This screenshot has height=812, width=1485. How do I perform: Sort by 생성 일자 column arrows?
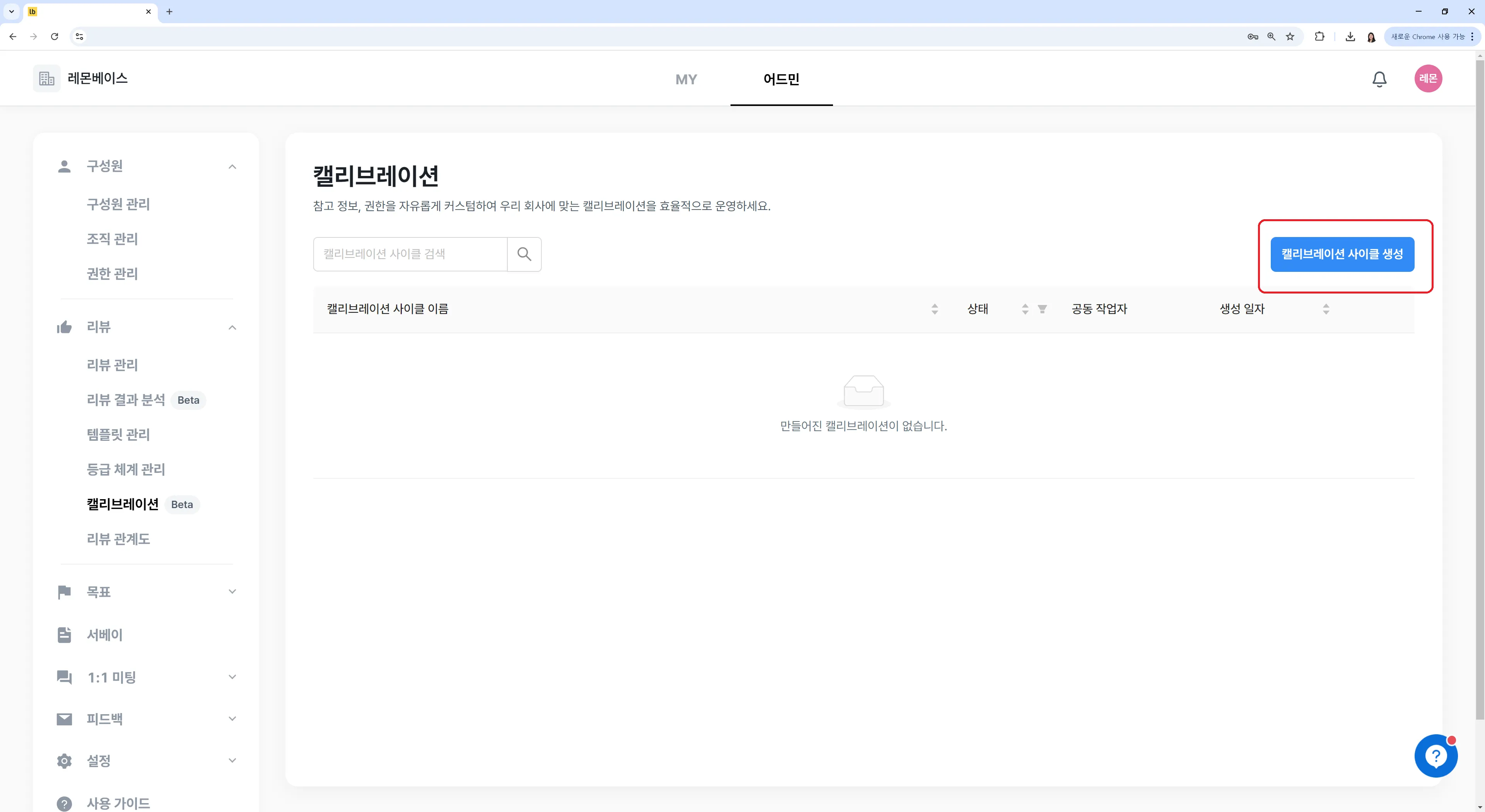tap(1326, 309)
